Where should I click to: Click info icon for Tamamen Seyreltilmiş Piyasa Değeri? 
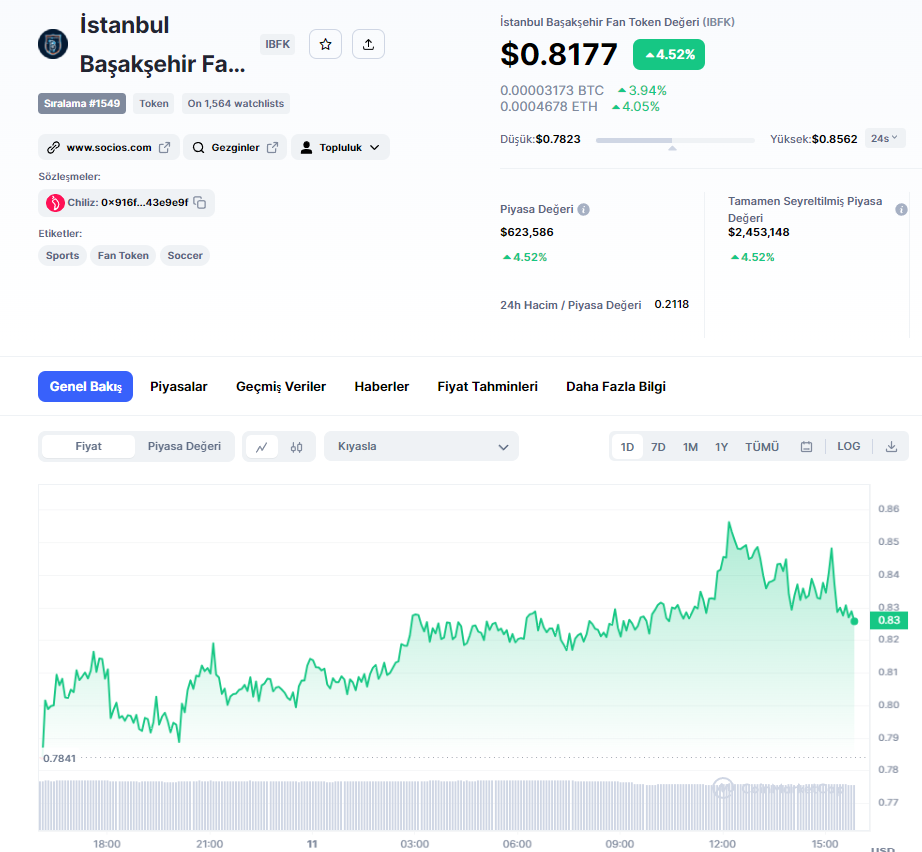(x=901, y=210)
